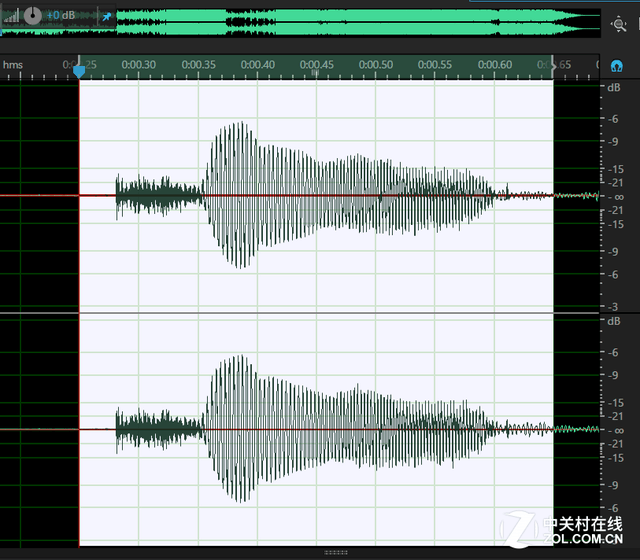Image resolution: width=640 pixels, height=560 pixels.
Task: Click the -6 mark on upper dB scale
Action: click(x=614, y=120)
